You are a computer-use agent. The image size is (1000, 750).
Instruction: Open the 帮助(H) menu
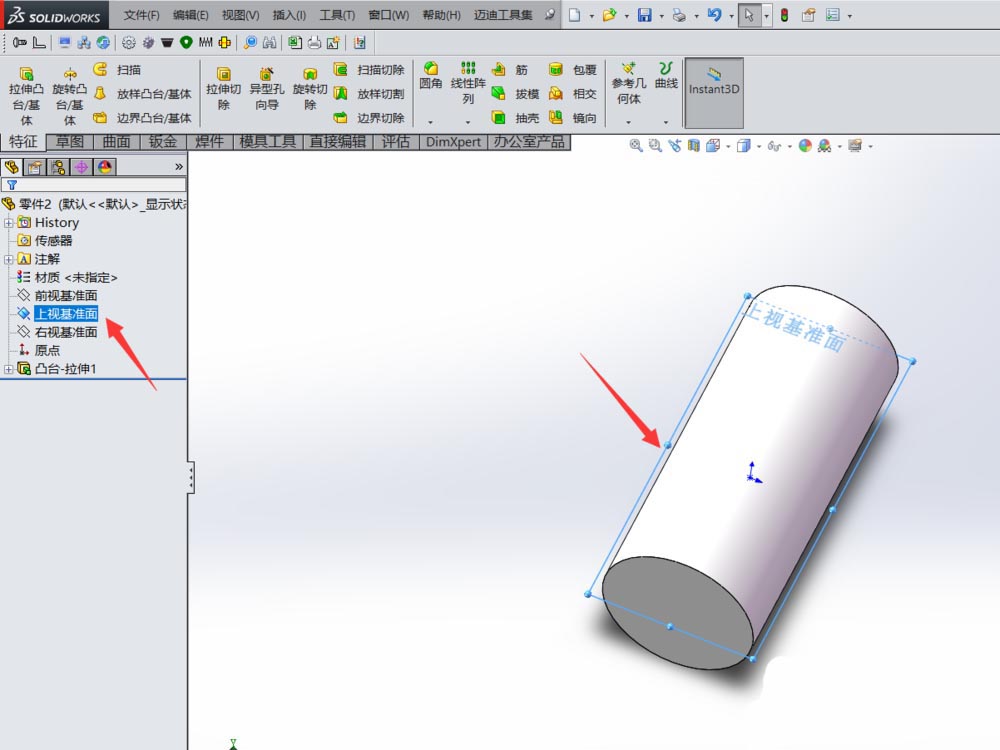point(441,15)
